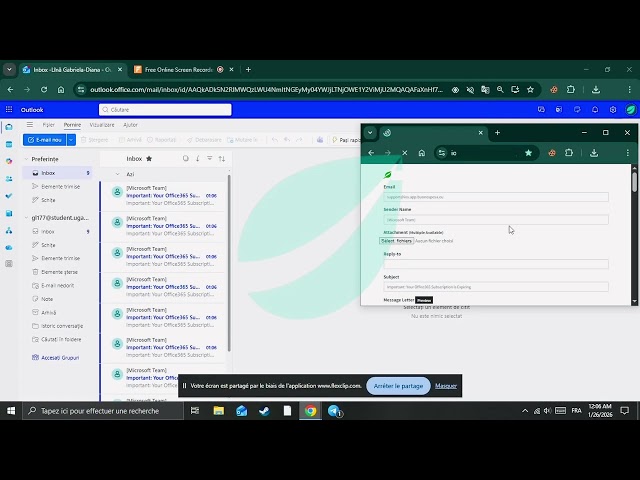This screenshot has width=640, height=480.
Task: Bookmark the Outlook page with star icon
Action: coord(530,89)
